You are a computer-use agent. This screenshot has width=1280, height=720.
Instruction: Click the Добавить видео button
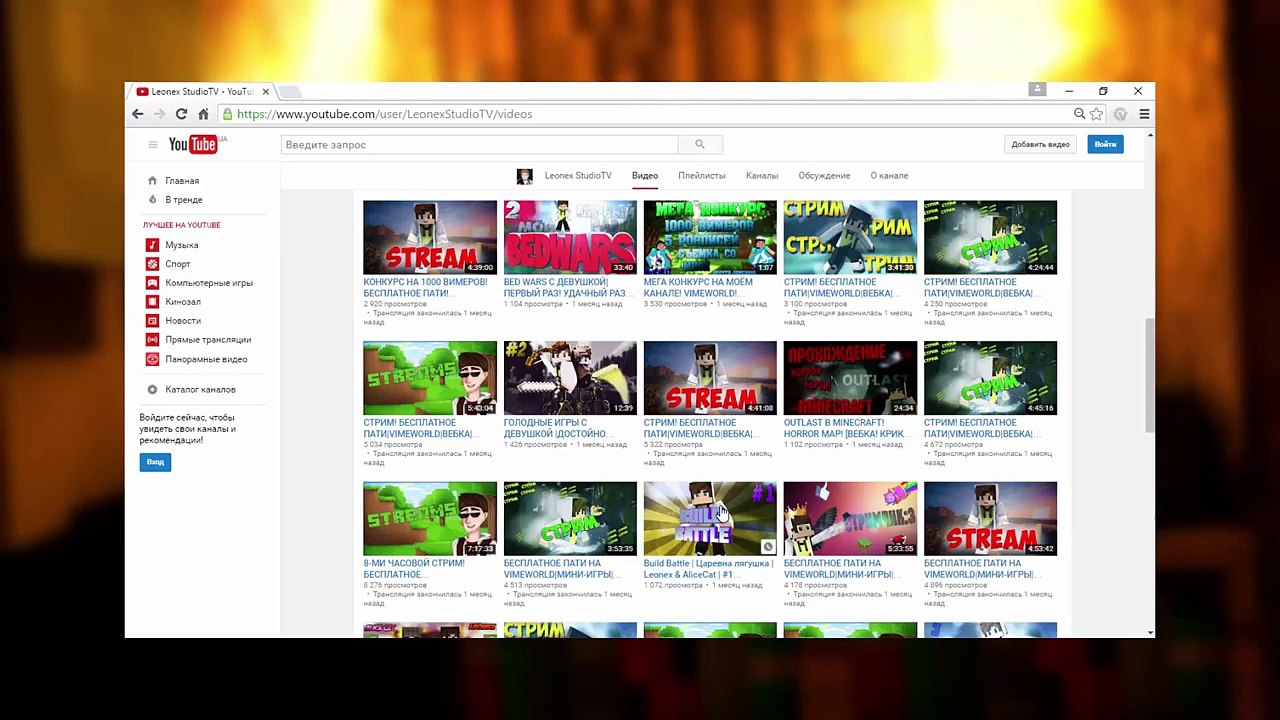click(1040, 145)
